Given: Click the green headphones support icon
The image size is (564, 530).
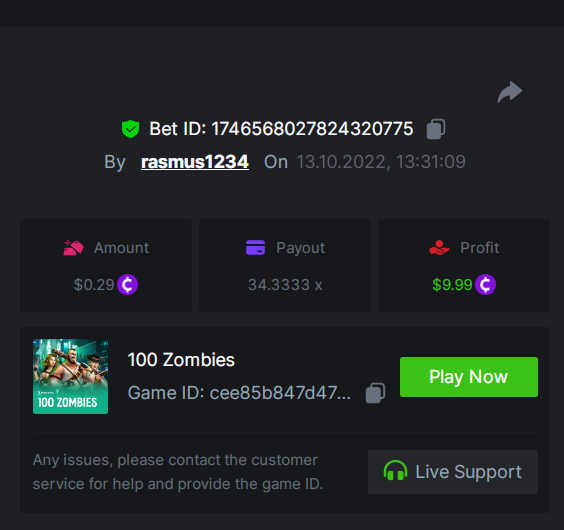Looking at the screenshot, I should pyautogui.click(x=395, y=471).
